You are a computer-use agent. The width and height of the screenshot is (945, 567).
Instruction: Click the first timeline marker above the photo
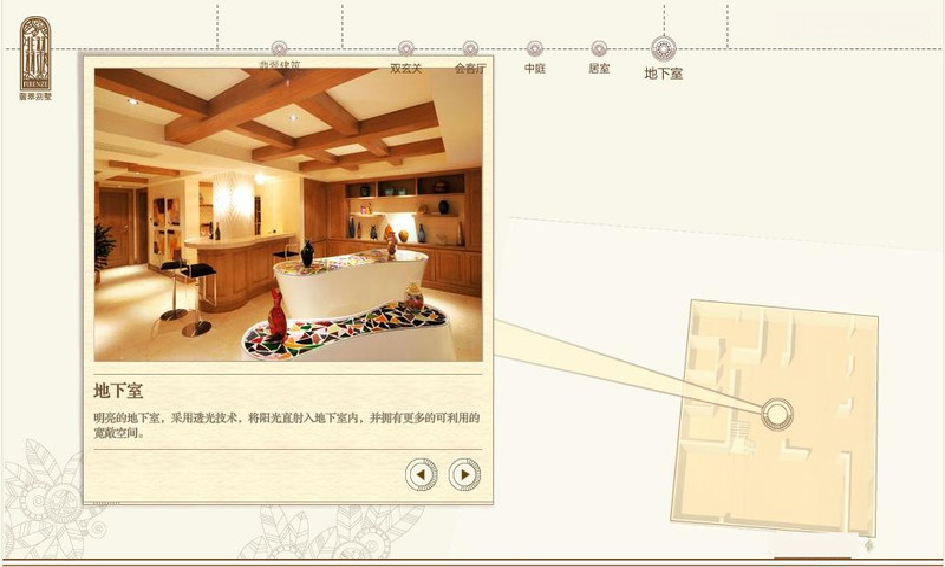[x=279, y=49]
